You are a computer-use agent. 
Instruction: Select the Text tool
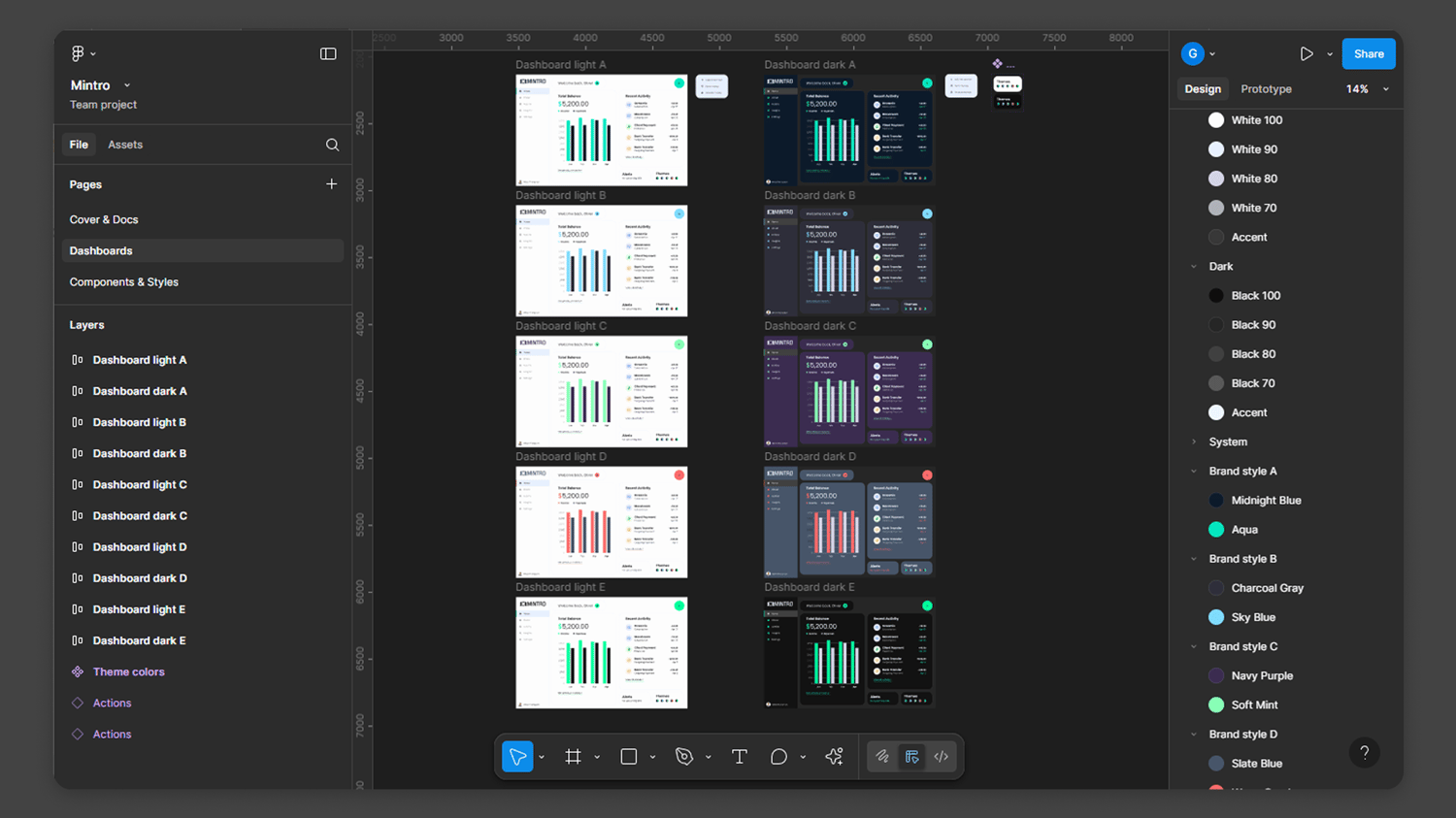click(740, 757)
